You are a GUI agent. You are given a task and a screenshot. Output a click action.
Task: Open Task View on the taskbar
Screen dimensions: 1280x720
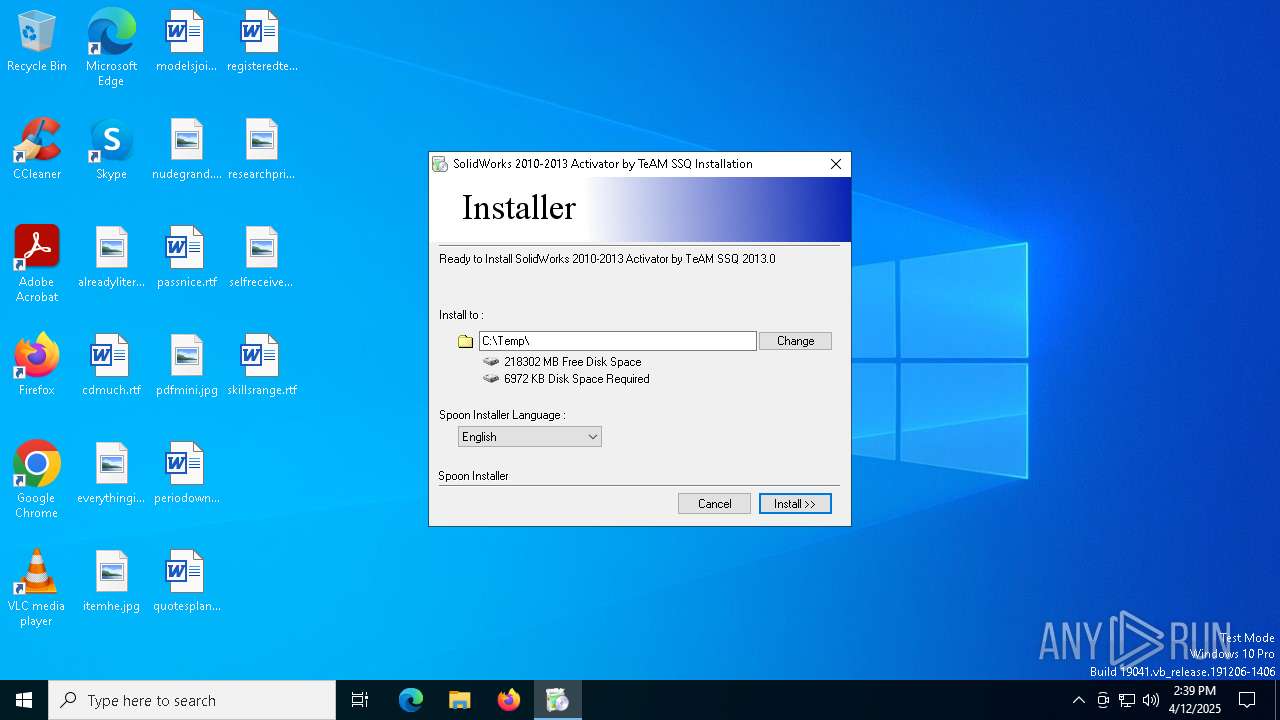coord(360,700)
